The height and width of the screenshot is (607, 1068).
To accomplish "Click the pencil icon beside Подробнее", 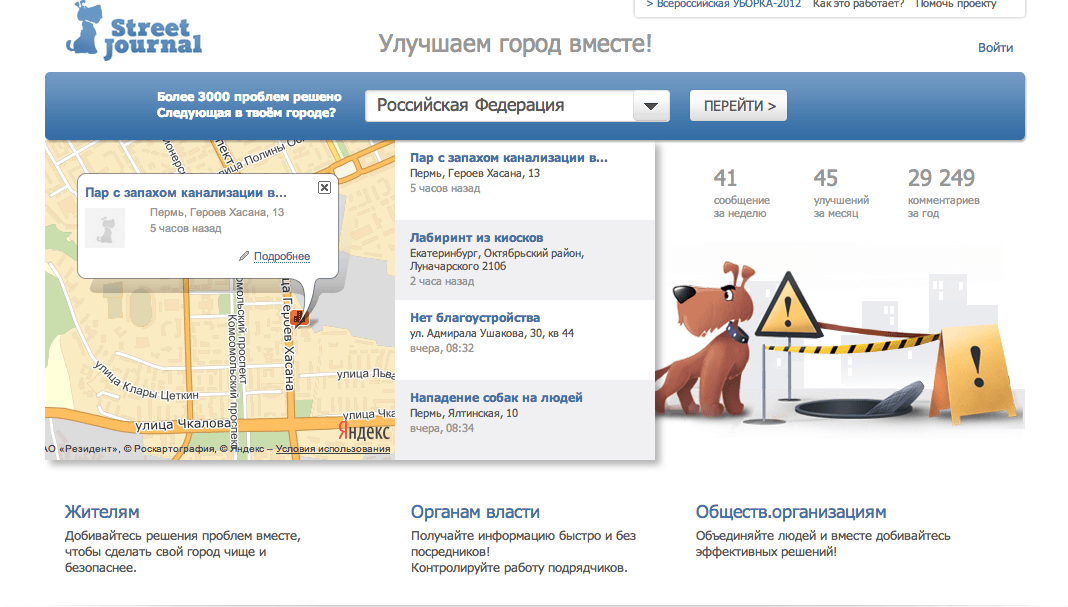I will pyautogui.click(x=244, y=257).
